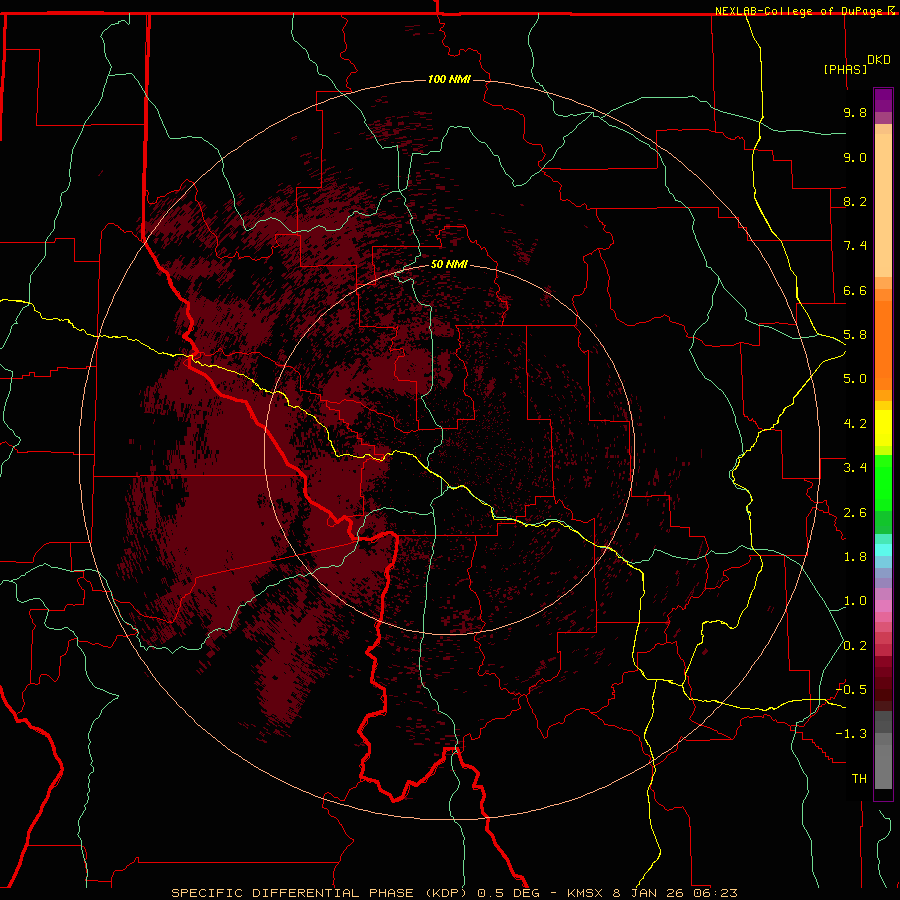The height and width of the screenshot is (900, 900).
Task: Click the 1.0 scale value
Action: click(x=855, y=602)
